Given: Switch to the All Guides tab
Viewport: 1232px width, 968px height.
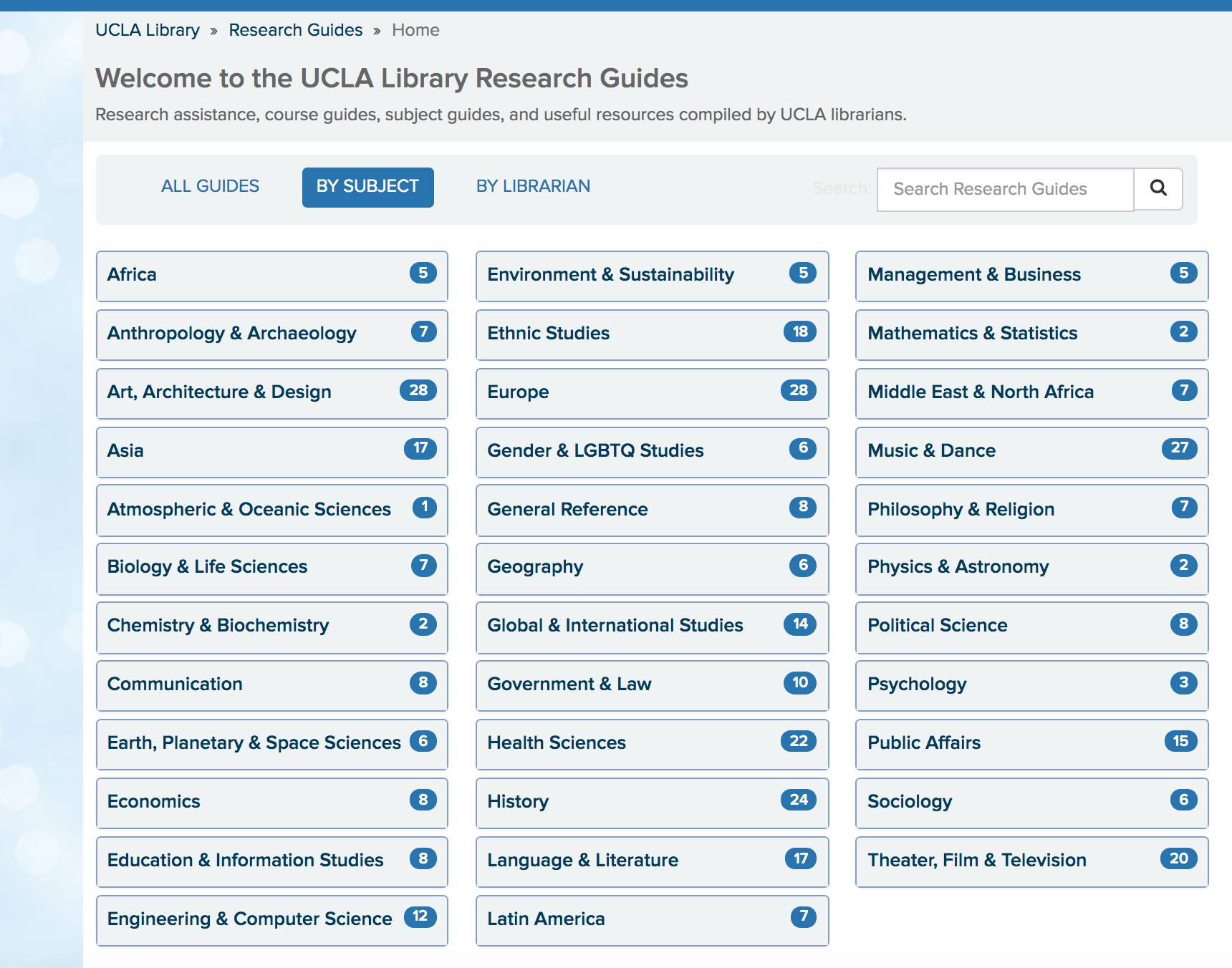Looking at the screenshot, I should click(x=210, y=186).
